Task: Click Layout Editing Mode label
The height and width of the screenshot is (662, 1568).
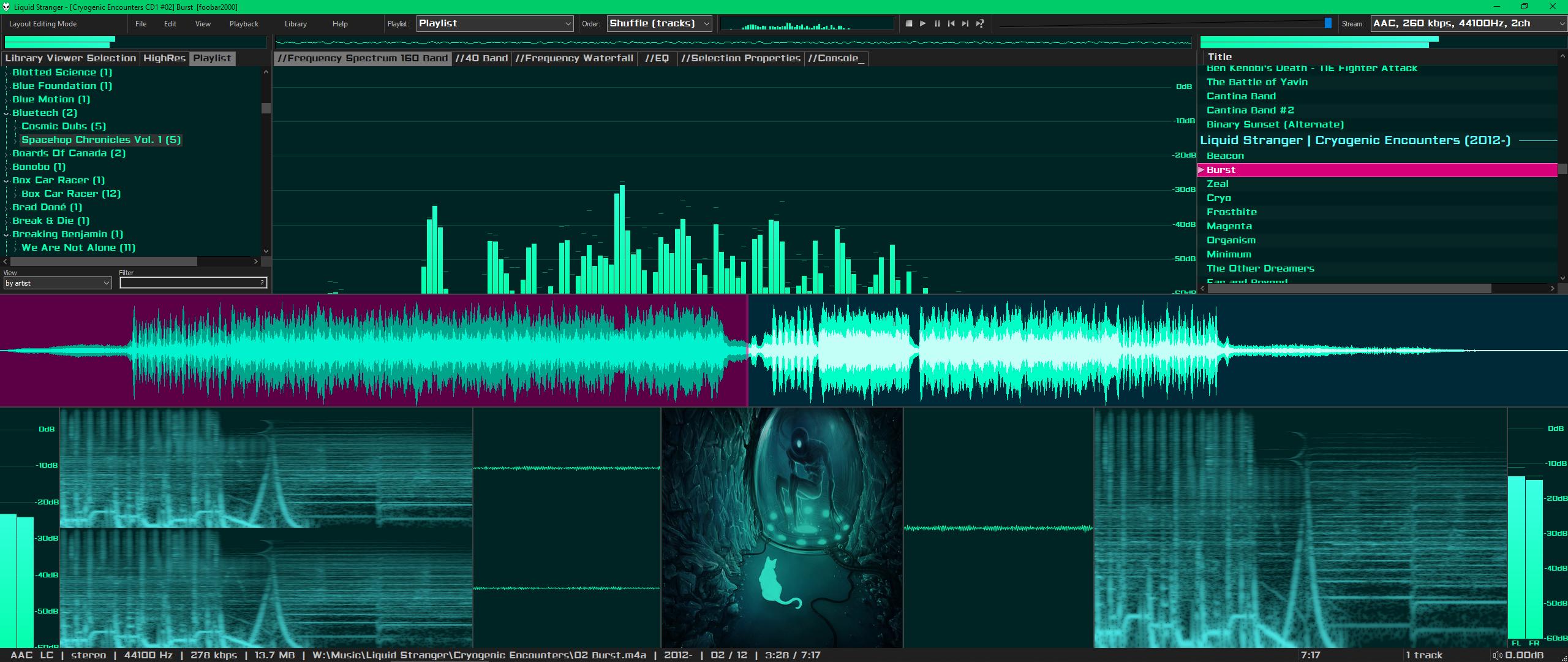Action: click(43, 24)
